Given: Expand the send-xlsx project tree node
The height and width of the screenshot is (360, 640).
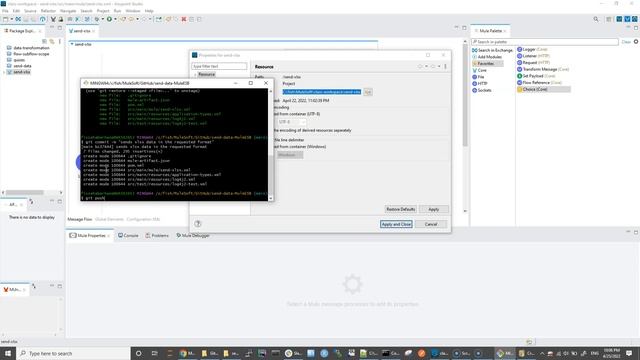Looking at the screenshot, I should pyautogui.click(x=4, y=72).
